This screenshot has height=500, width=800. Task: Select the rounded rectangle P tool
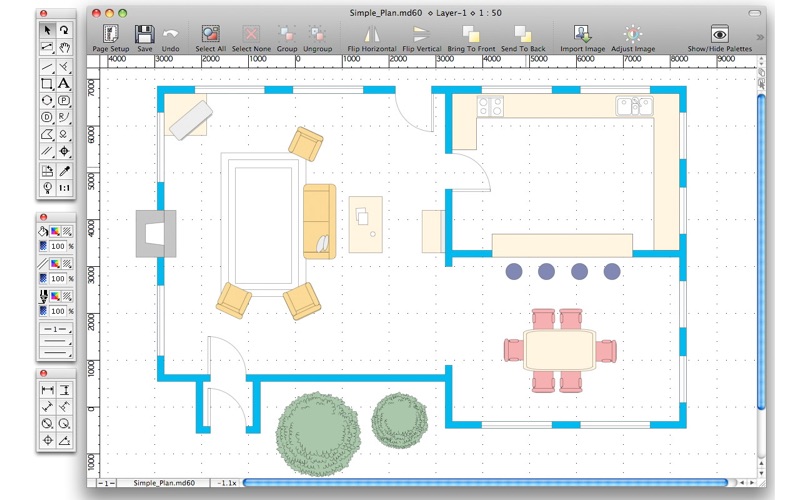[x=64, y=101]
